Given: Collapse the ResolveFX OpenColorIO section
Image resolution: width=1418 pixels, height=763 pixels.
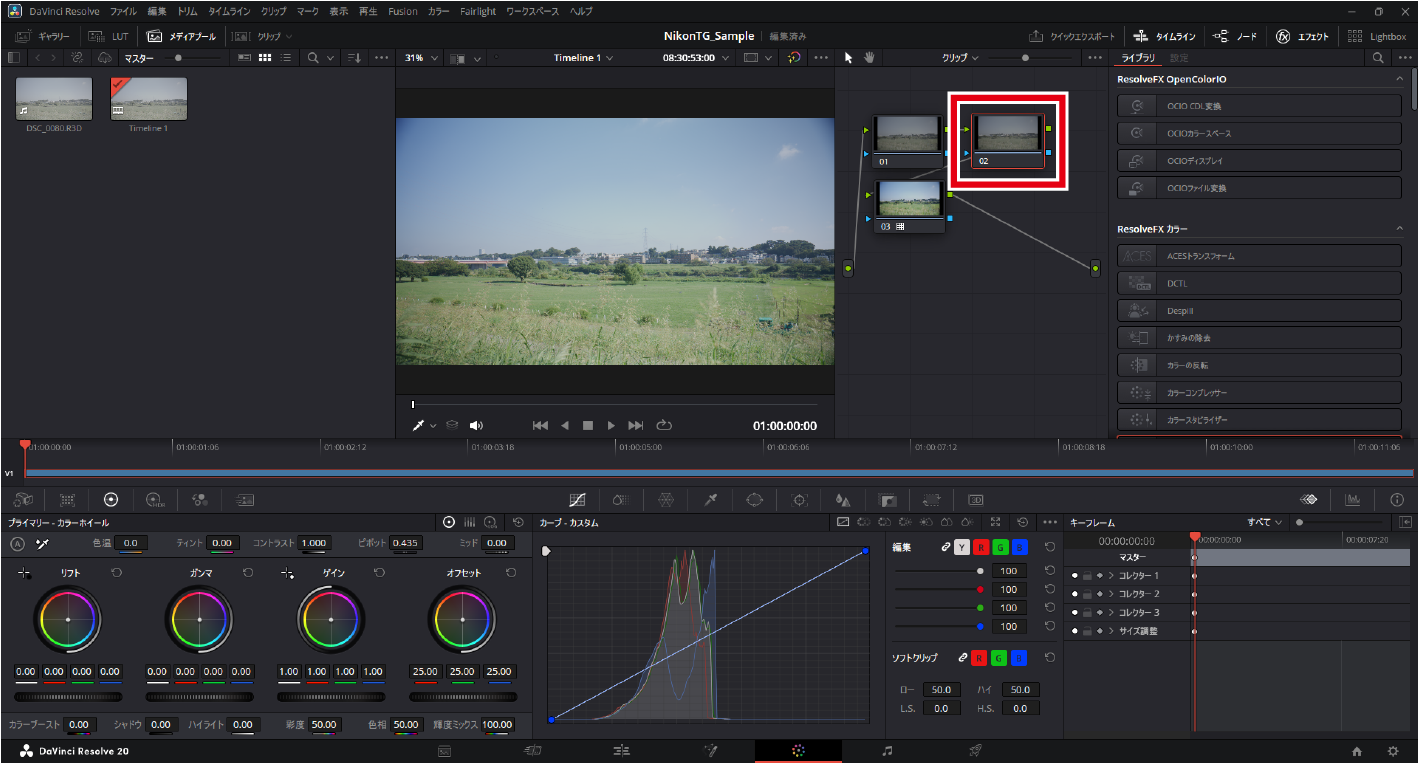Looking at the screenshot, I should (x=1399, y=79).
